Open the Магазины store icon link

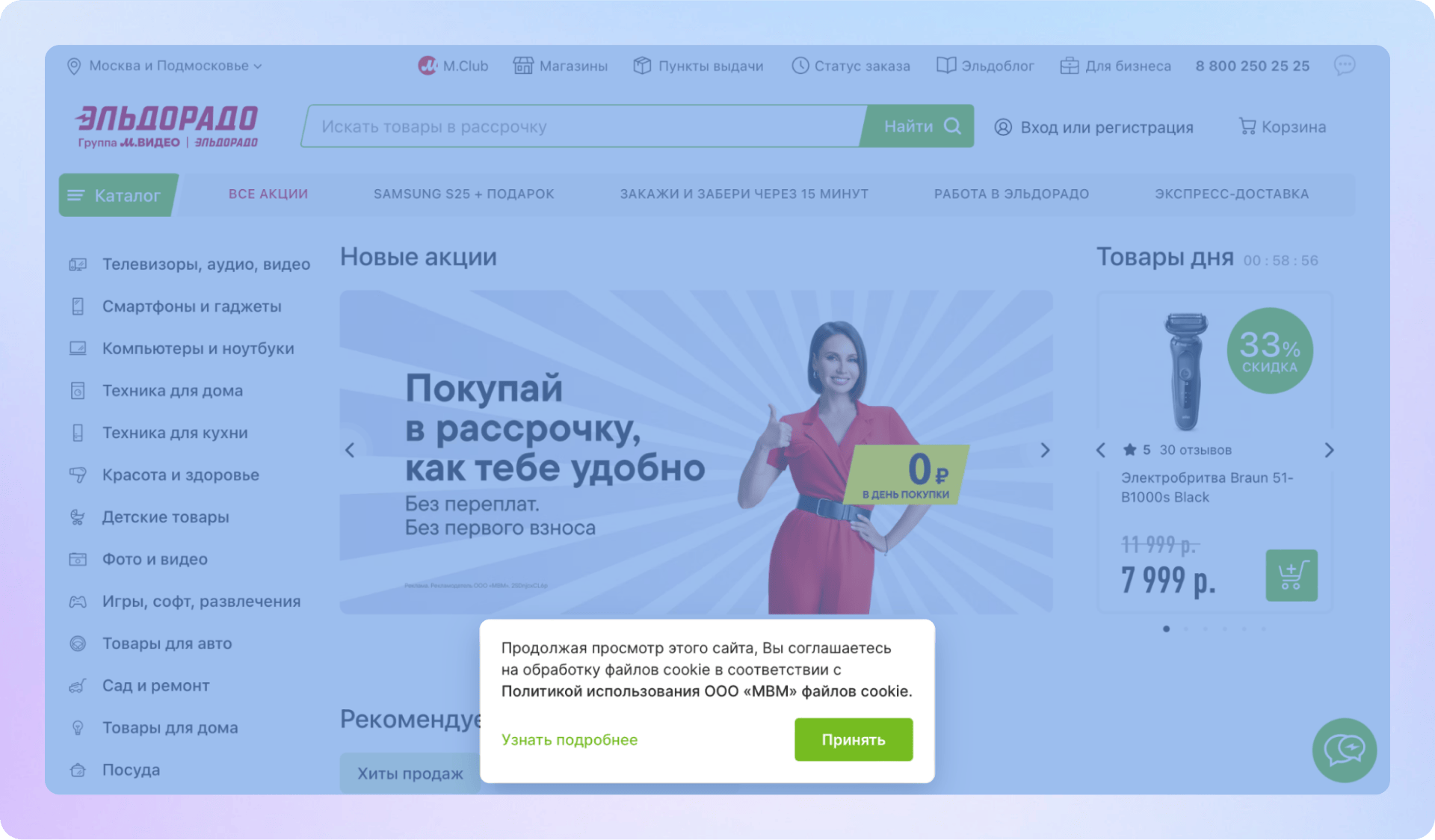tap(523, 66)
